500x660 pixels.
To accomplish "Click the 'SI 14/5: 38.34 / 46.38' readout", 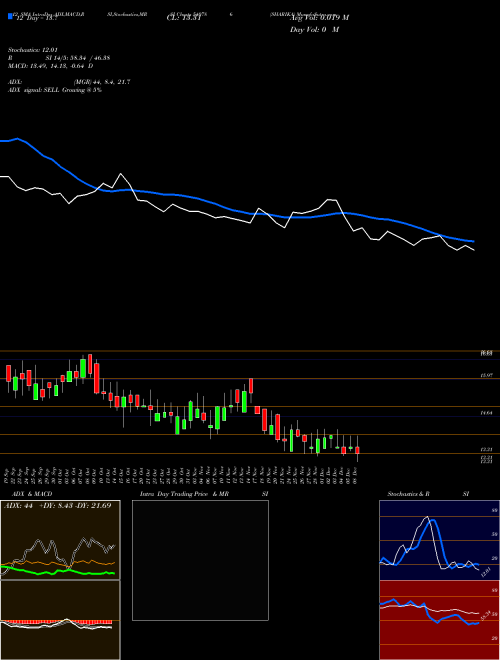I will click(78, 58).
